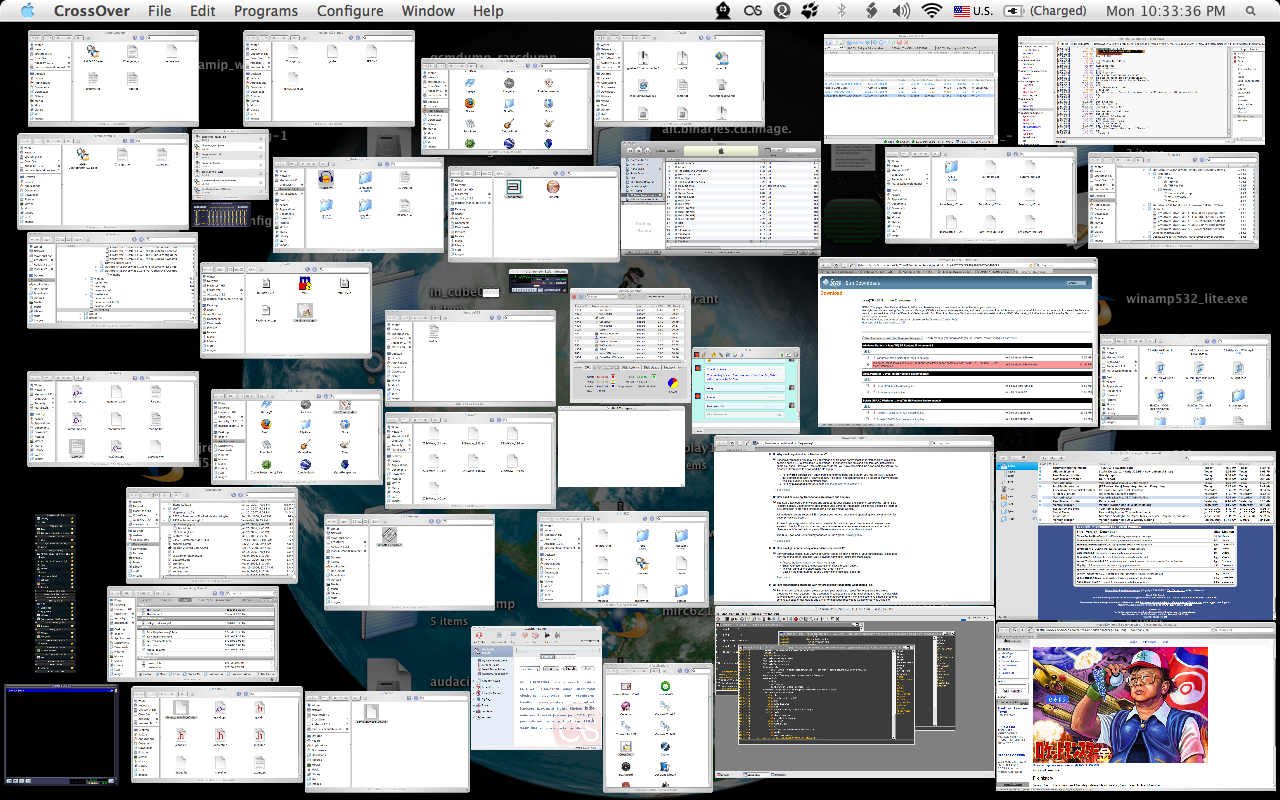Click the volume speaker menu bar icon
The height and width of the screenshot is (800, 1280).
tap(901, 11)
